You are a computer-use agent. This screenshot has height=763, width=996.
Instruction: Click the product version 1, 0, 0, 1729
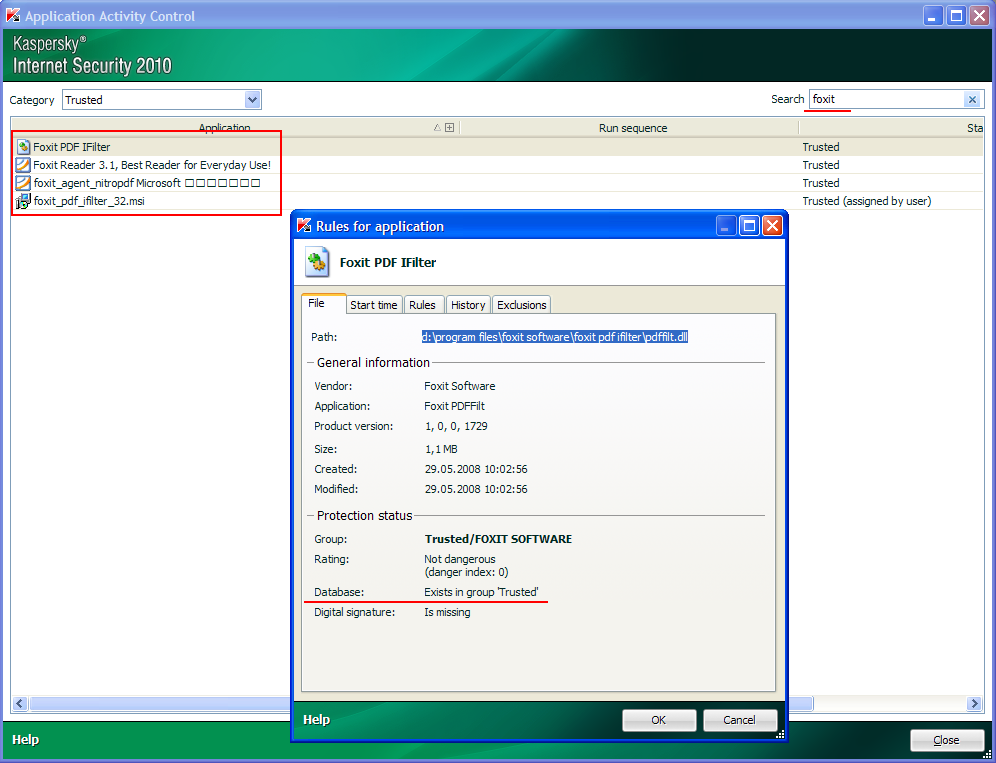tap(456, 426)
